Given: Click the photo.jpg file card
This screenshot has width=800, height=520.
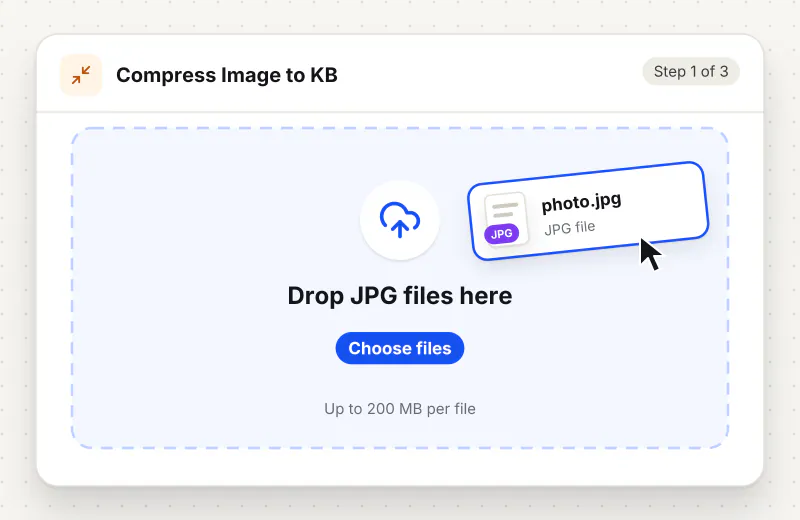Looking at the screenshot, I should tap(588, 211).
